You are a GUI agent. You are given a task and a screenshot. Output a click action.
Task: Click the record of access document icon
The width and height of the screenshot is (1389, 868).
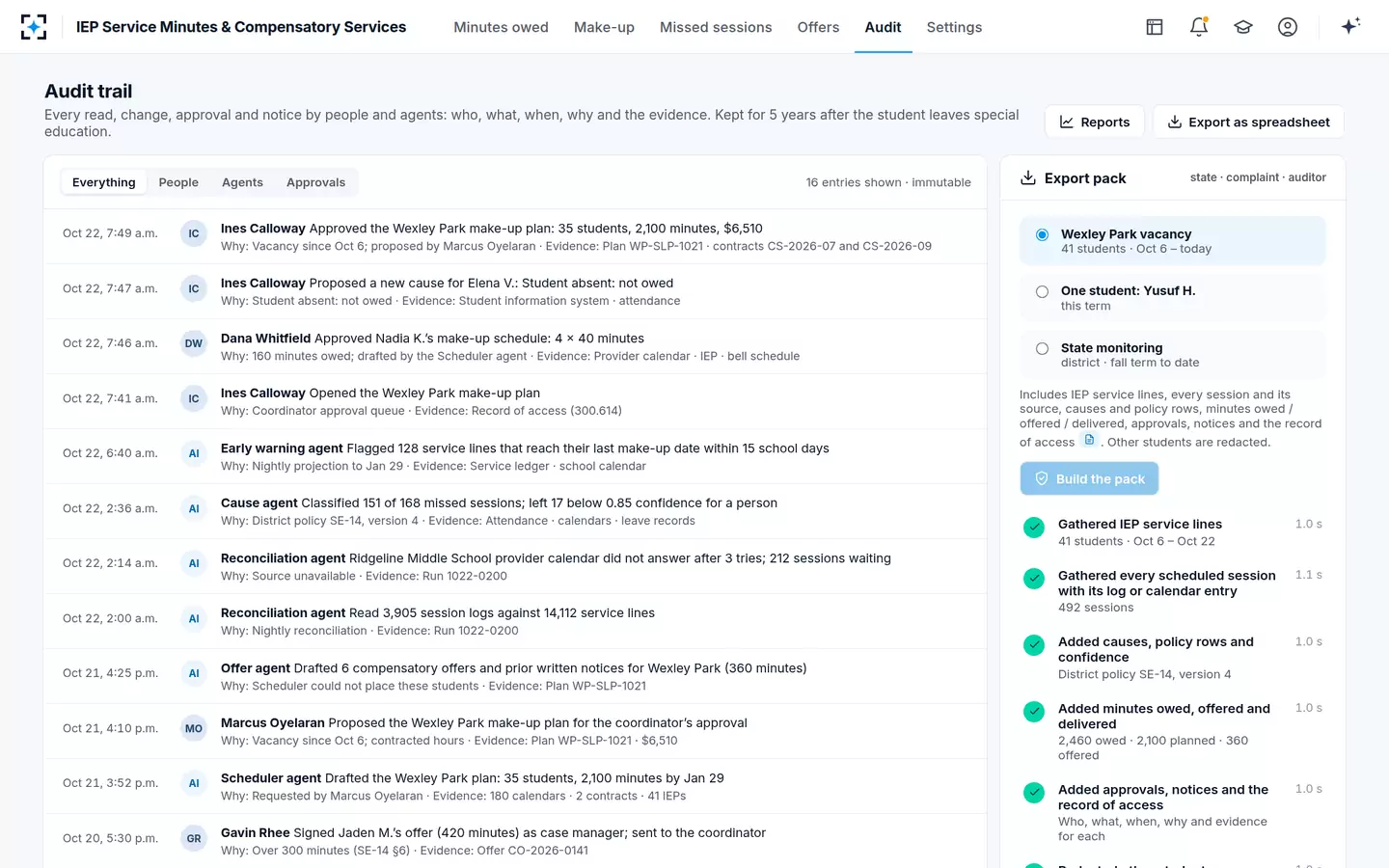click(1089, 440)
